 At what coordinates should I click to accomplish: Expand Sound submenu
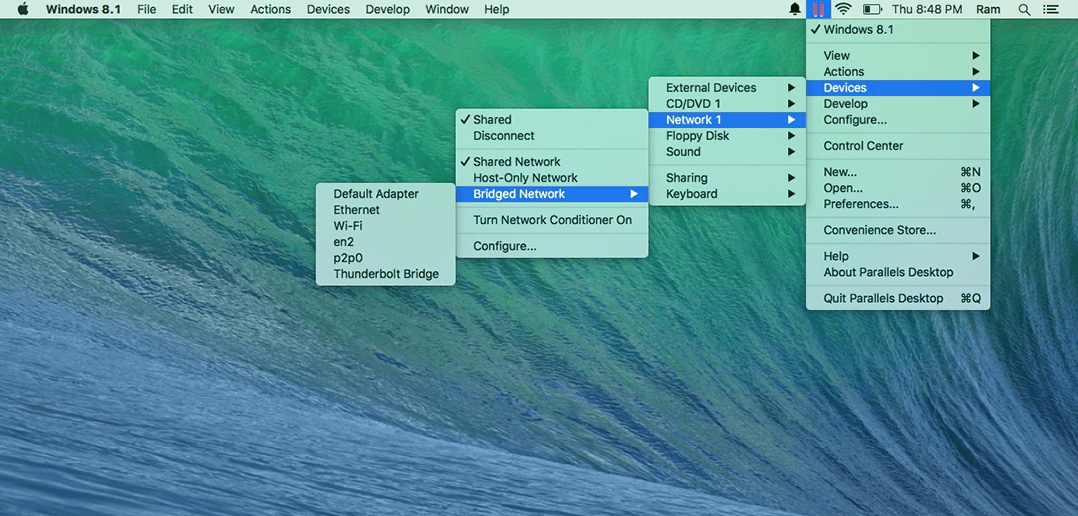[x=727, y=152]
